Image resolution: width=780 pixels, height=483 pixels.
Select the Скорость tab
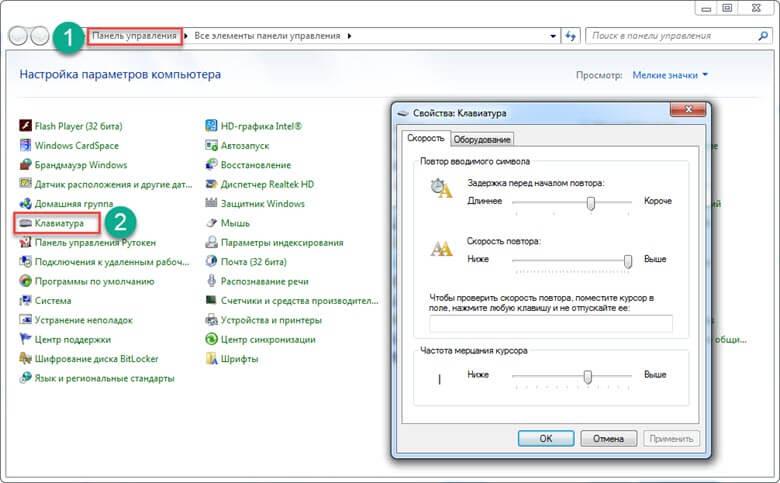(x=425, y=138)
